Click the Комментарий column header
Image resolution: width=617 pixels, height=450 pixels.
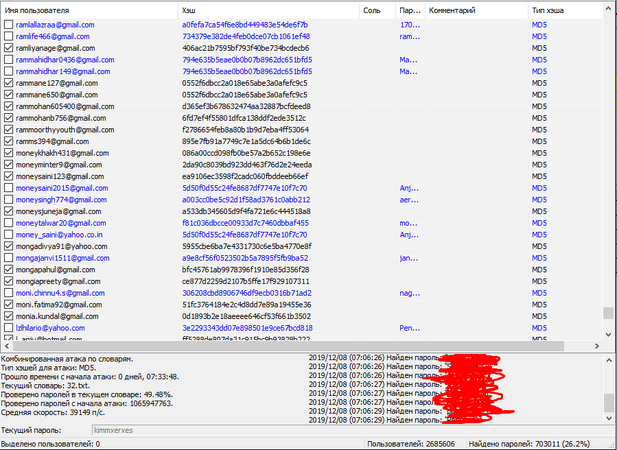(x=477, y=11)
